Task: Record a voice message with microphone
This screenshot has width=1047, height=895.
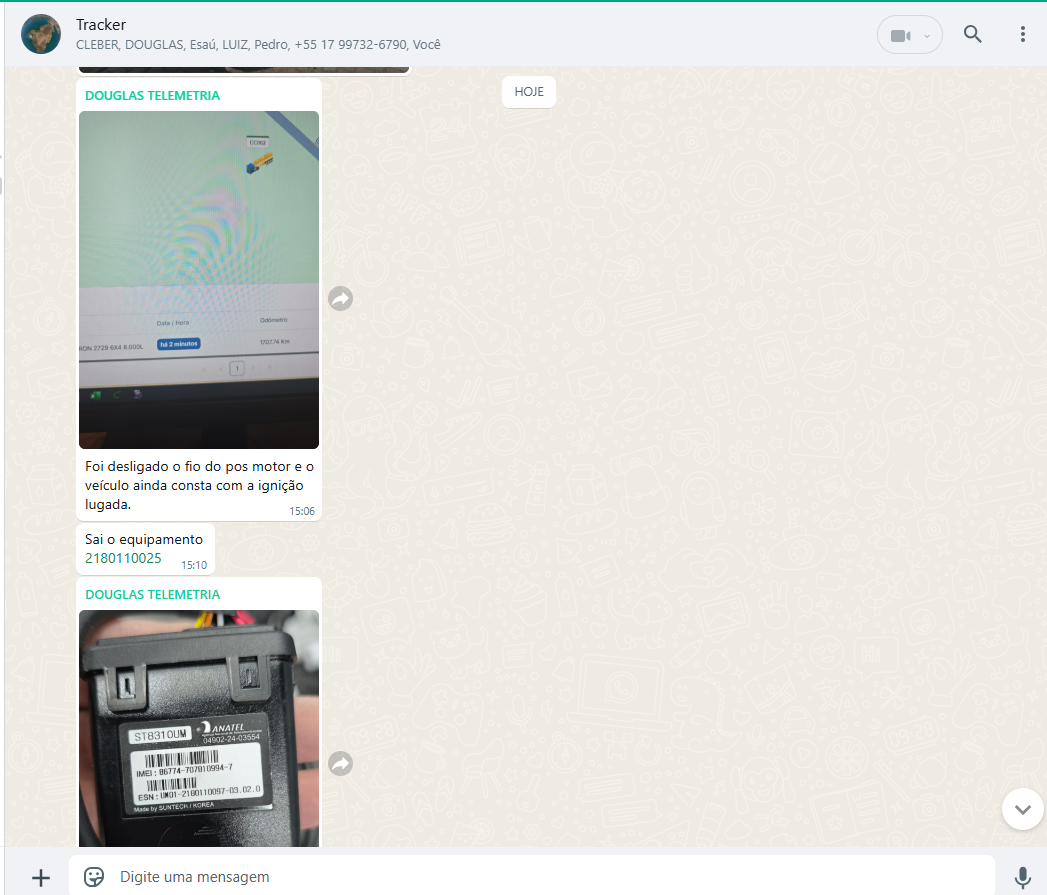Action: pyautogui.click(x=1022, y=878)
